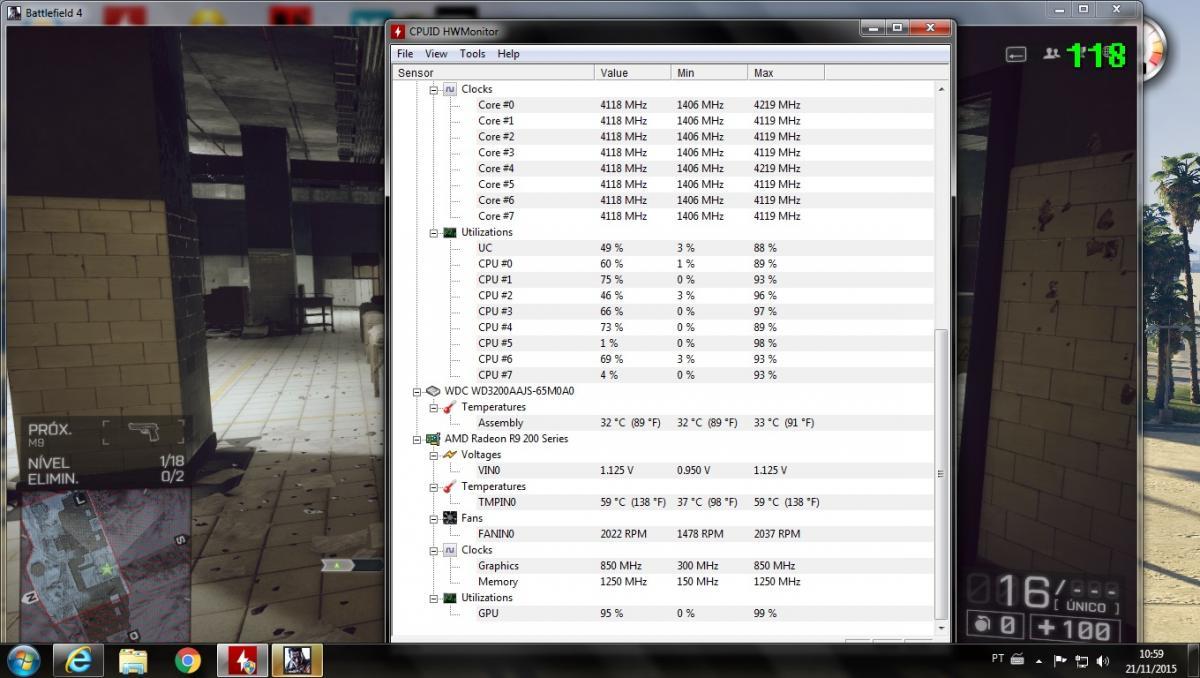Click the Min column header
The image size is (1200, 678).
point(709,73)
